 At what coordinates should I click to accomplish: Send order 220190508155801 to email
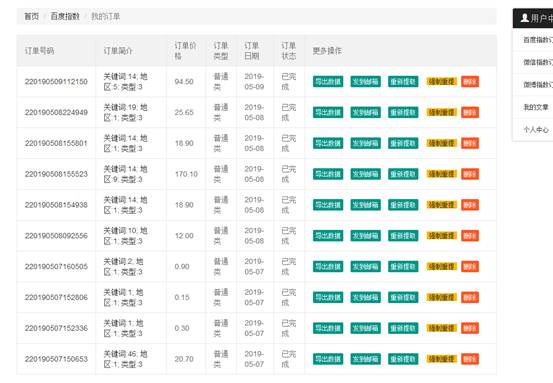tap(365, 143)
